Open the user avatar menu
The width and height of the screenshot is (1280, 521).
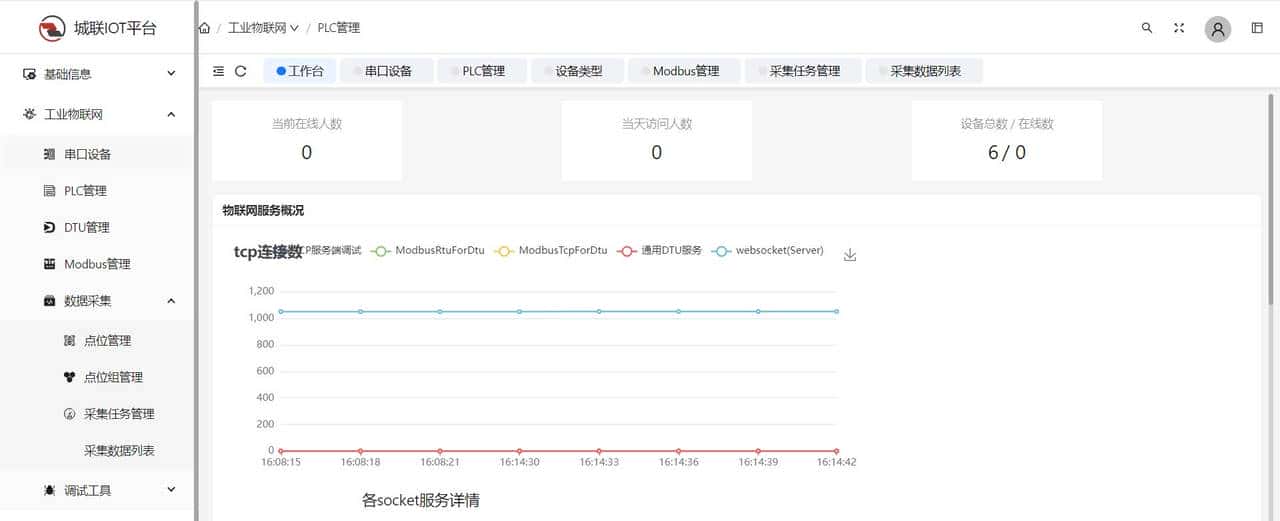tap(1218, 29)
